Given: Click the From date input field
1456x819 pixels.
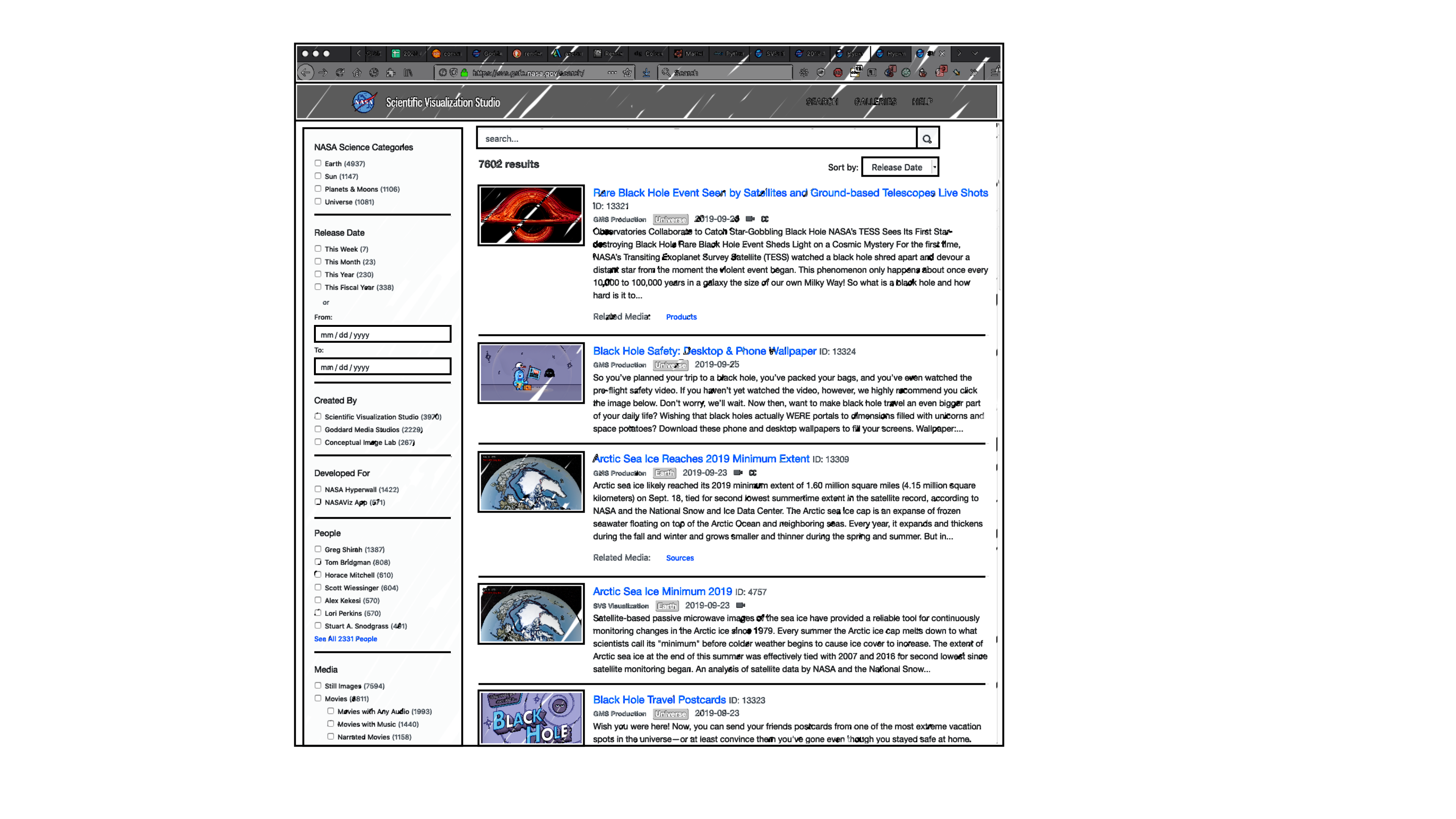Looking at the screenshot, I should coord(383,334).
